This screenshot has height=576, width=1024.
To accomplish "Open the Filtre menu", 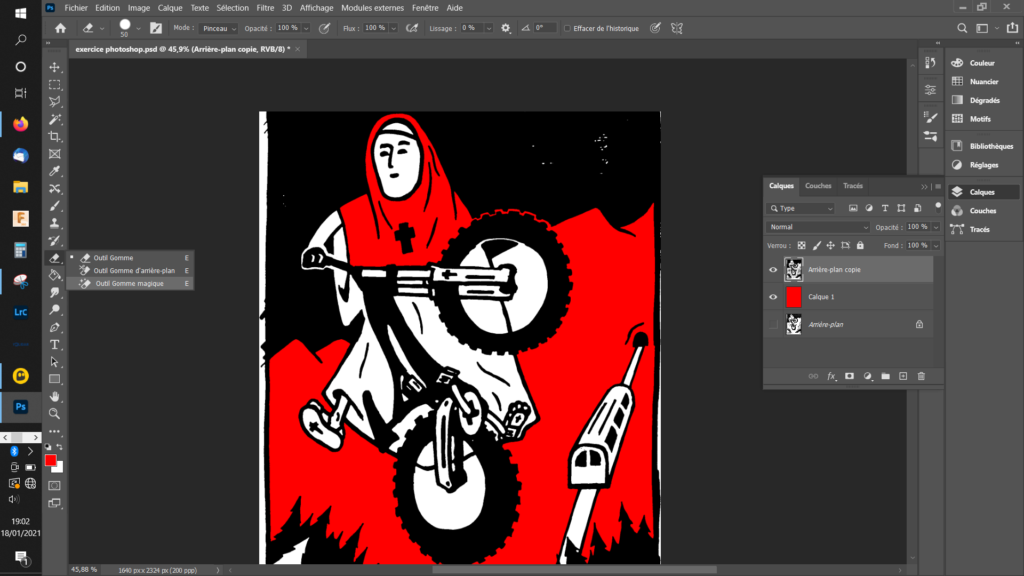I will tap(265, 8).
